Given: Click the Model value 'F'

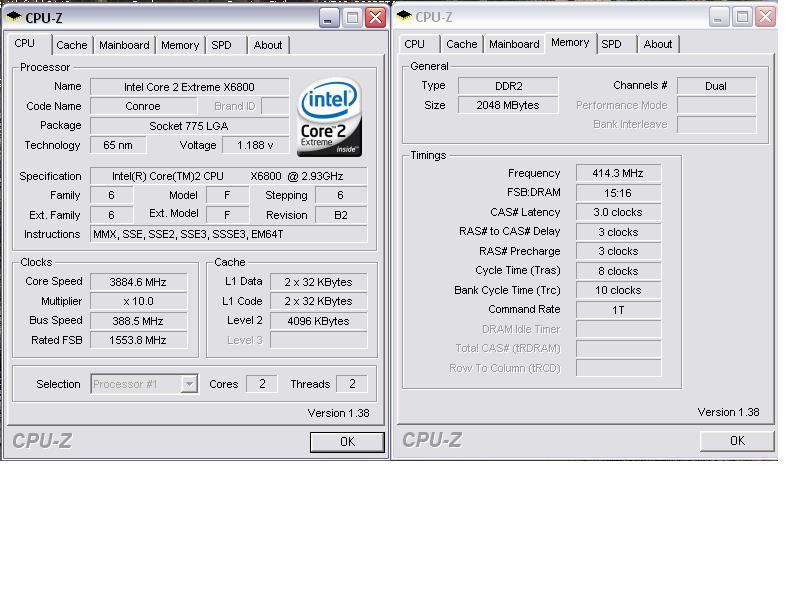Looking at the screenshot, I should (x=228, y=195).
